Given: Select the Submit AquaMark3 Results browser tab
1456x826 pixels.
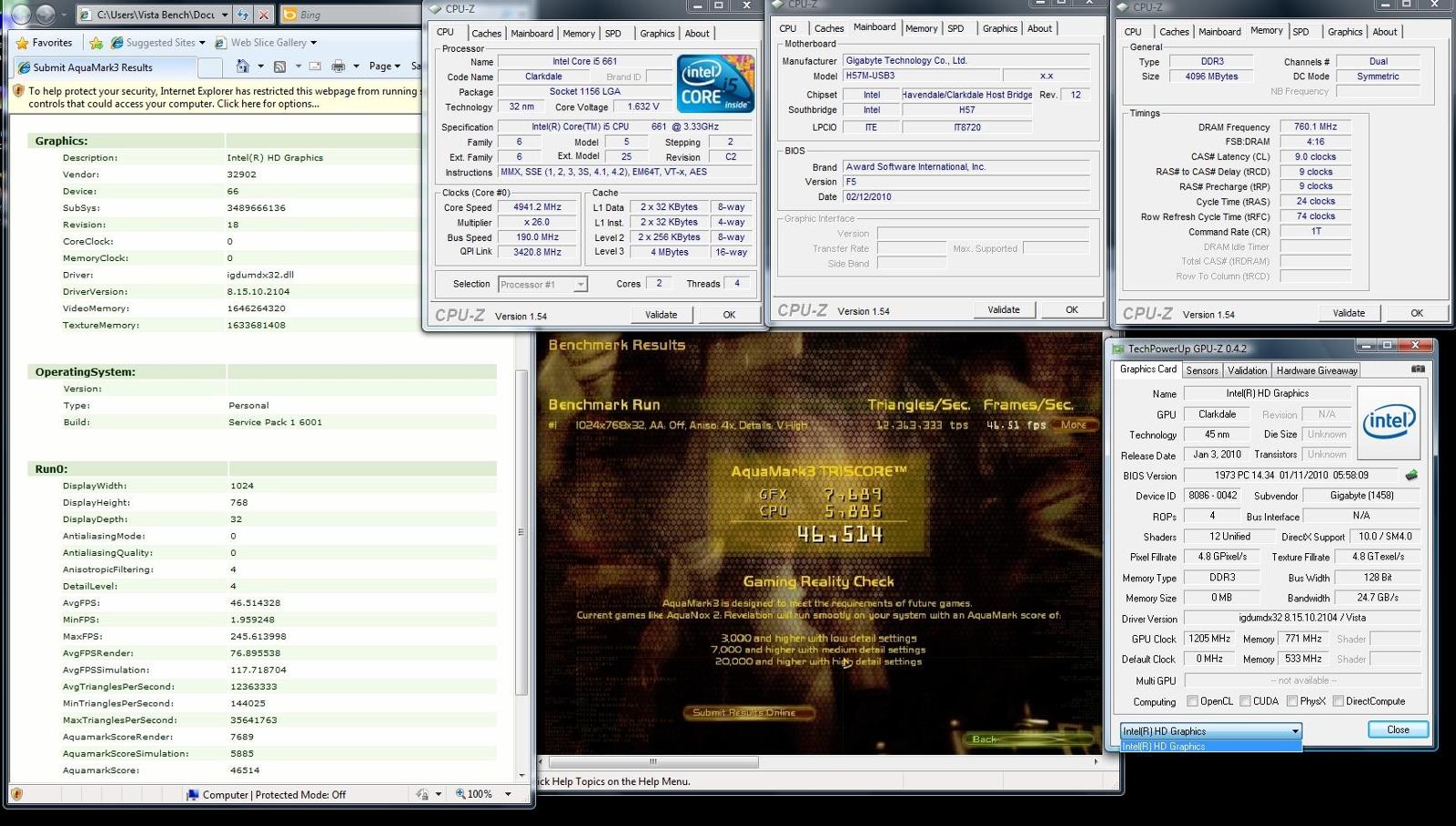Looking at the screenshot, I should point(104,67).
